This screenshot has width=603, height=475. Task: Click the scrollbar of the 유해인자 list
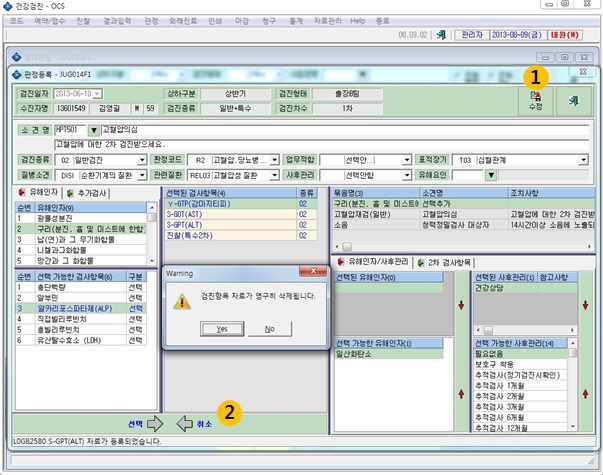click(152, 234)
